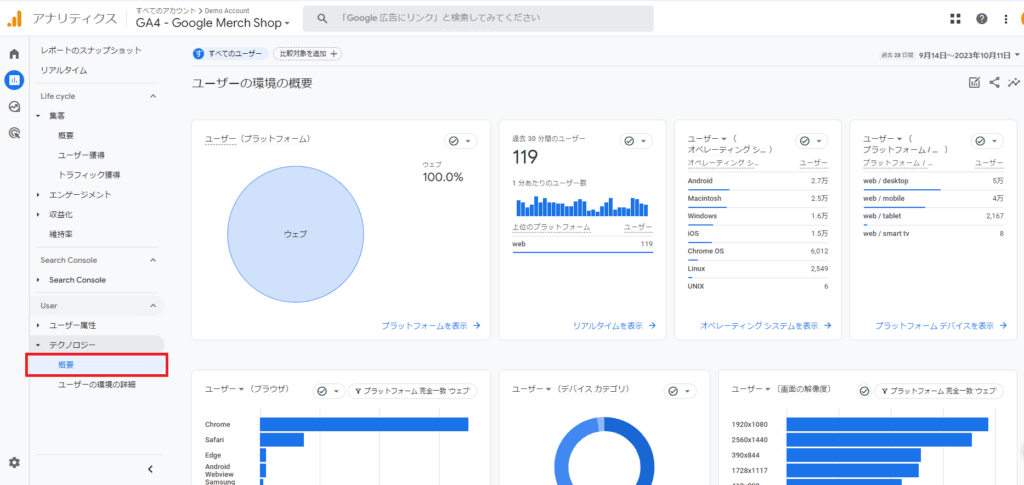Expand the 収益化 tree item
Viewport: 1024px width, 485px height.
click(x=39, y=214)
